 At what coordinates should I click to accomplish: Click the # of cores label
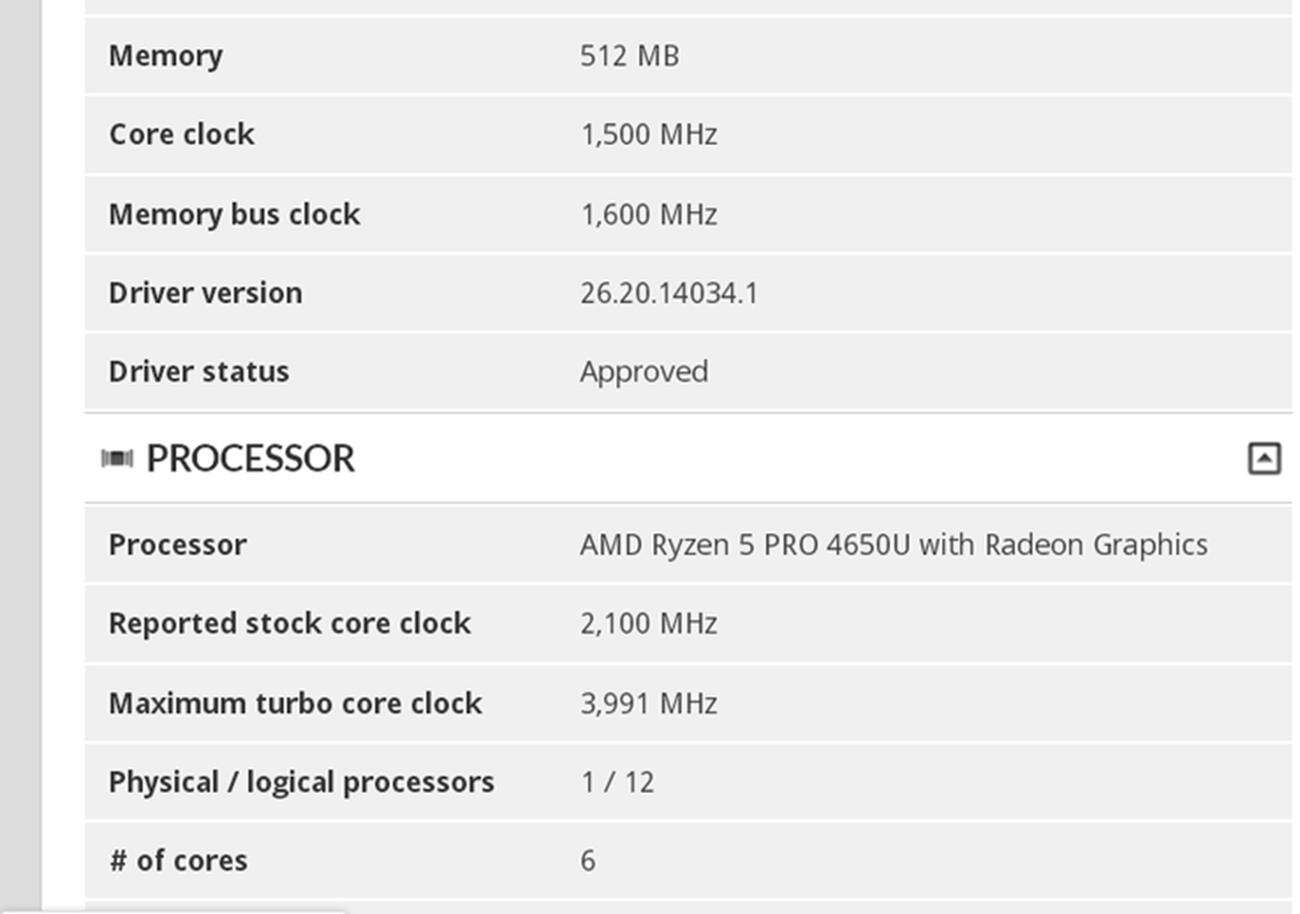click(x=177, y=860)
